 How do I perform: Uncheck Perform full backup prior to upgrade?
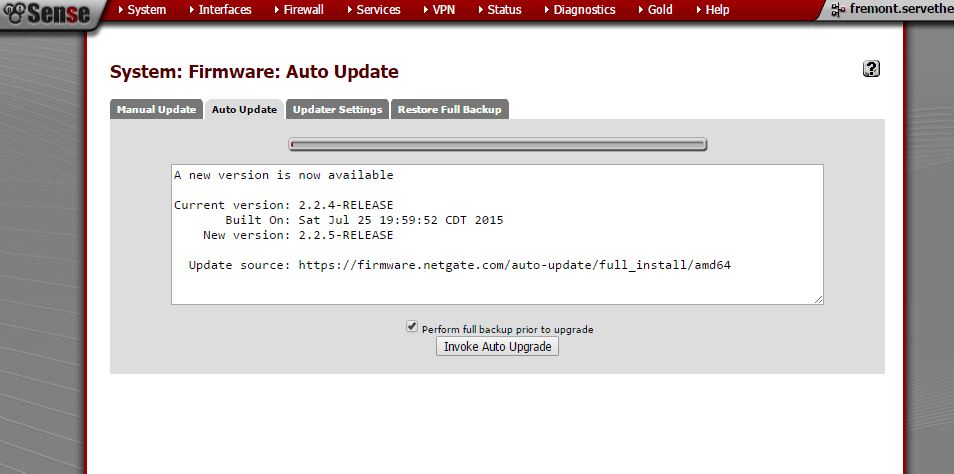(x=412, y=327)
